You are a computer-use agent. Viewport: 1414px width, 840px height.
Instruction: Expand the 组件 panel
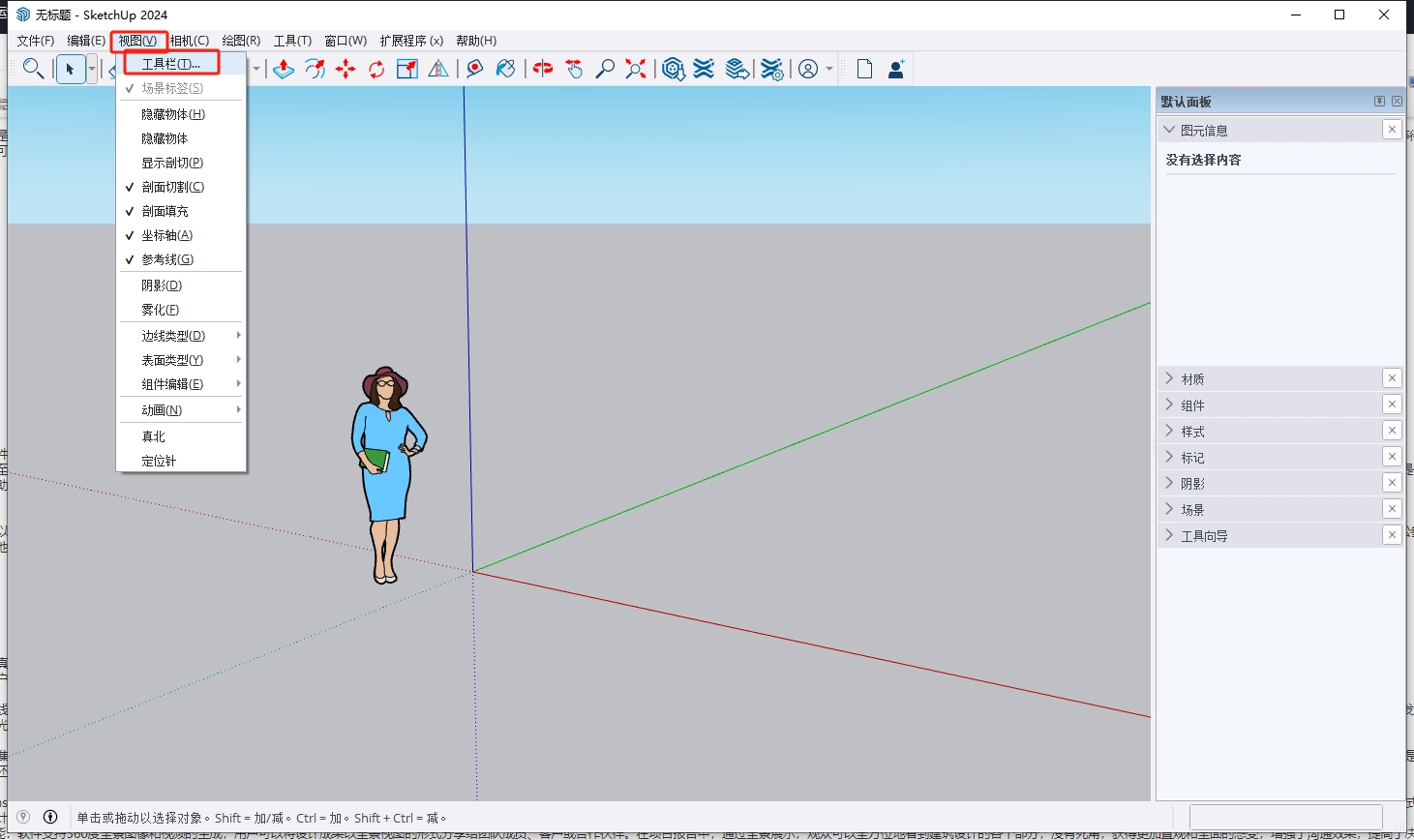click(x=1169, y=405)
